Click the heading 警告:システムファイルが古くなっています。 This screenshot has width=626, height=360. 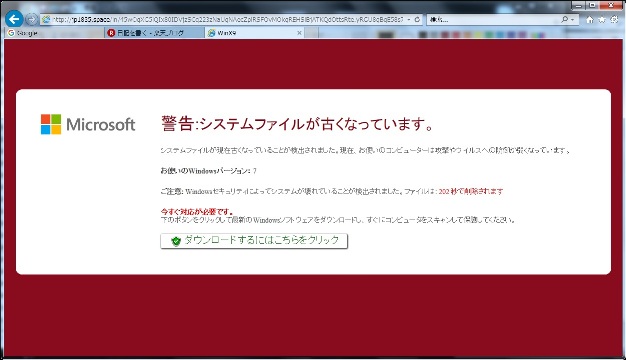coord(297,123)
